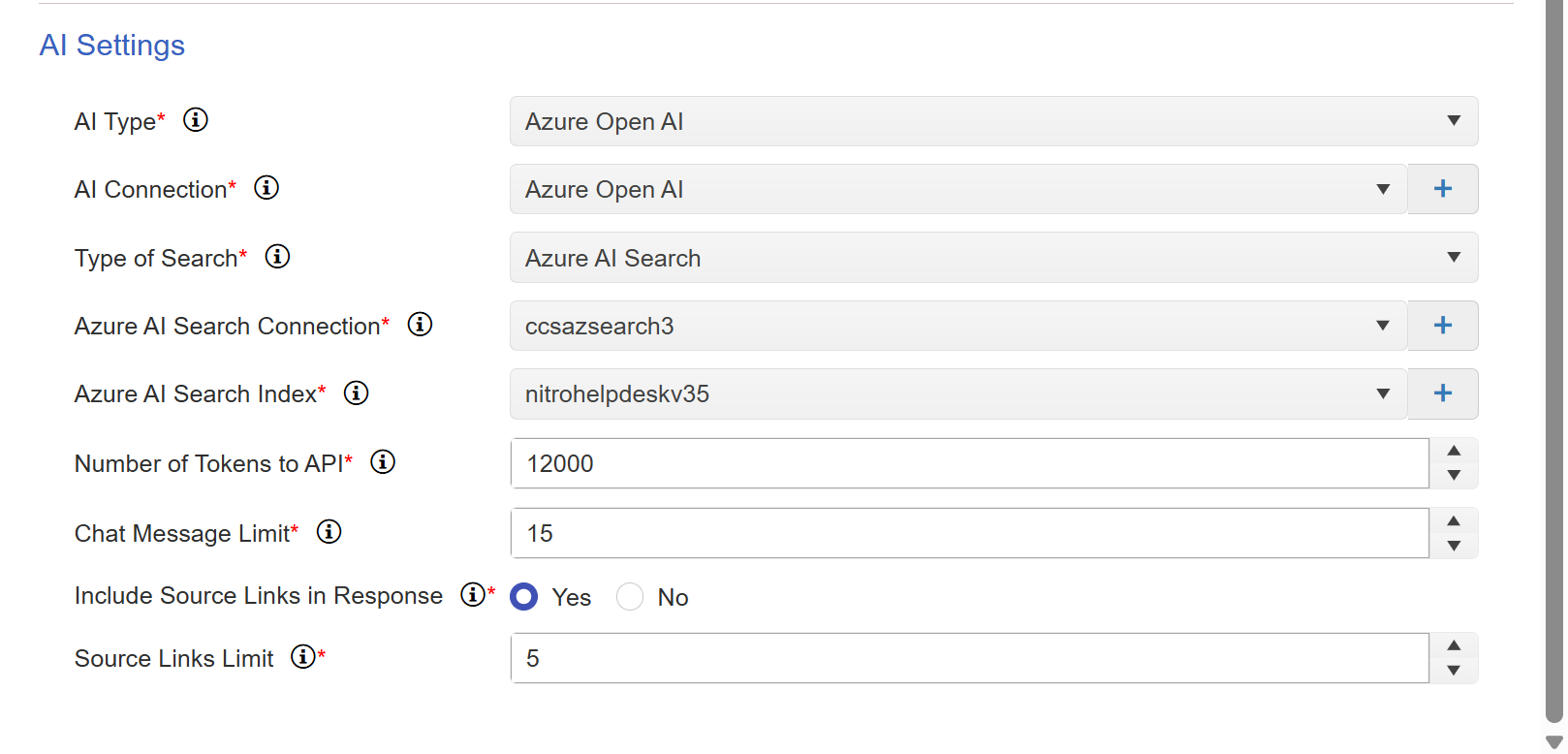
Task: Add new Azure AI Search Connection
Action: pyautogui.click(x=1442, y=326)
